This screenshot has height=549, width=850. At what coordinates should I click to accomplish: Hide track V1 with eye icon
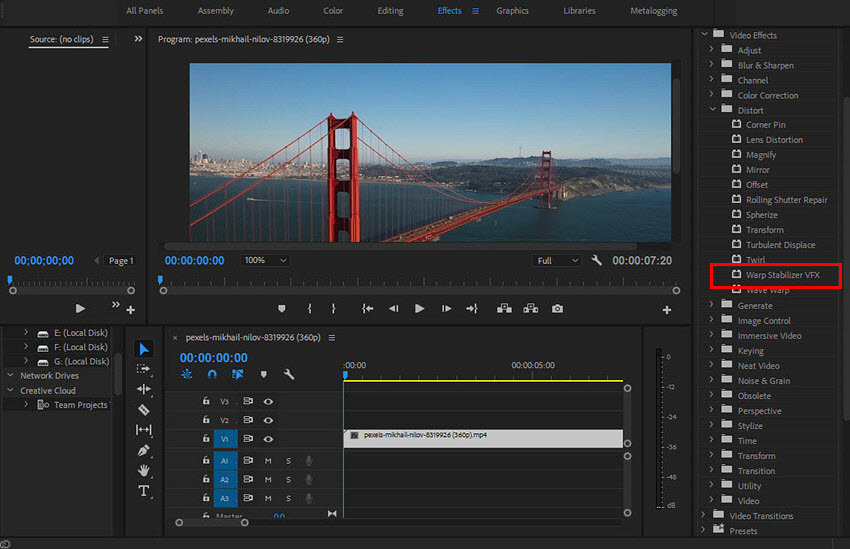click(268, 439)
